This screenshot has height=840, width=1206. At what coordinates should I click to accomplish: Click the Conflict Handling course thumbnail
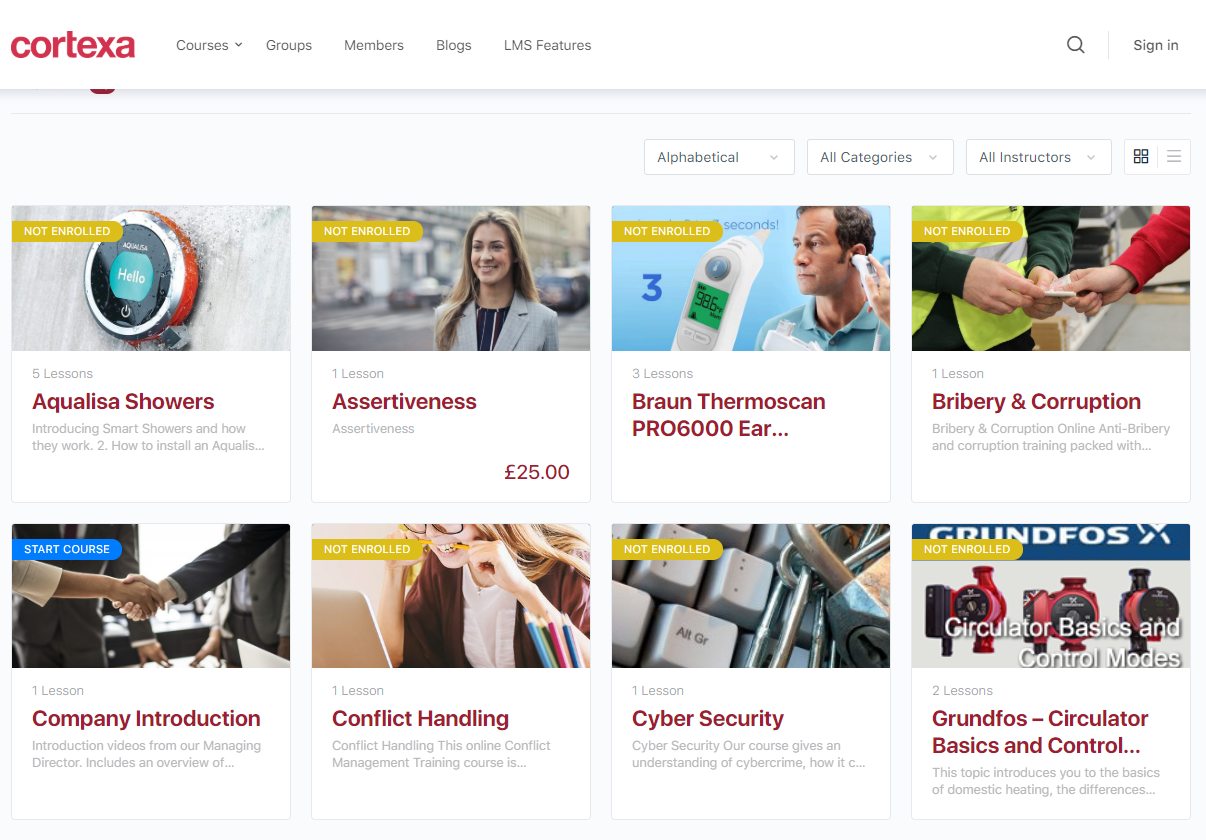point(451,596)
